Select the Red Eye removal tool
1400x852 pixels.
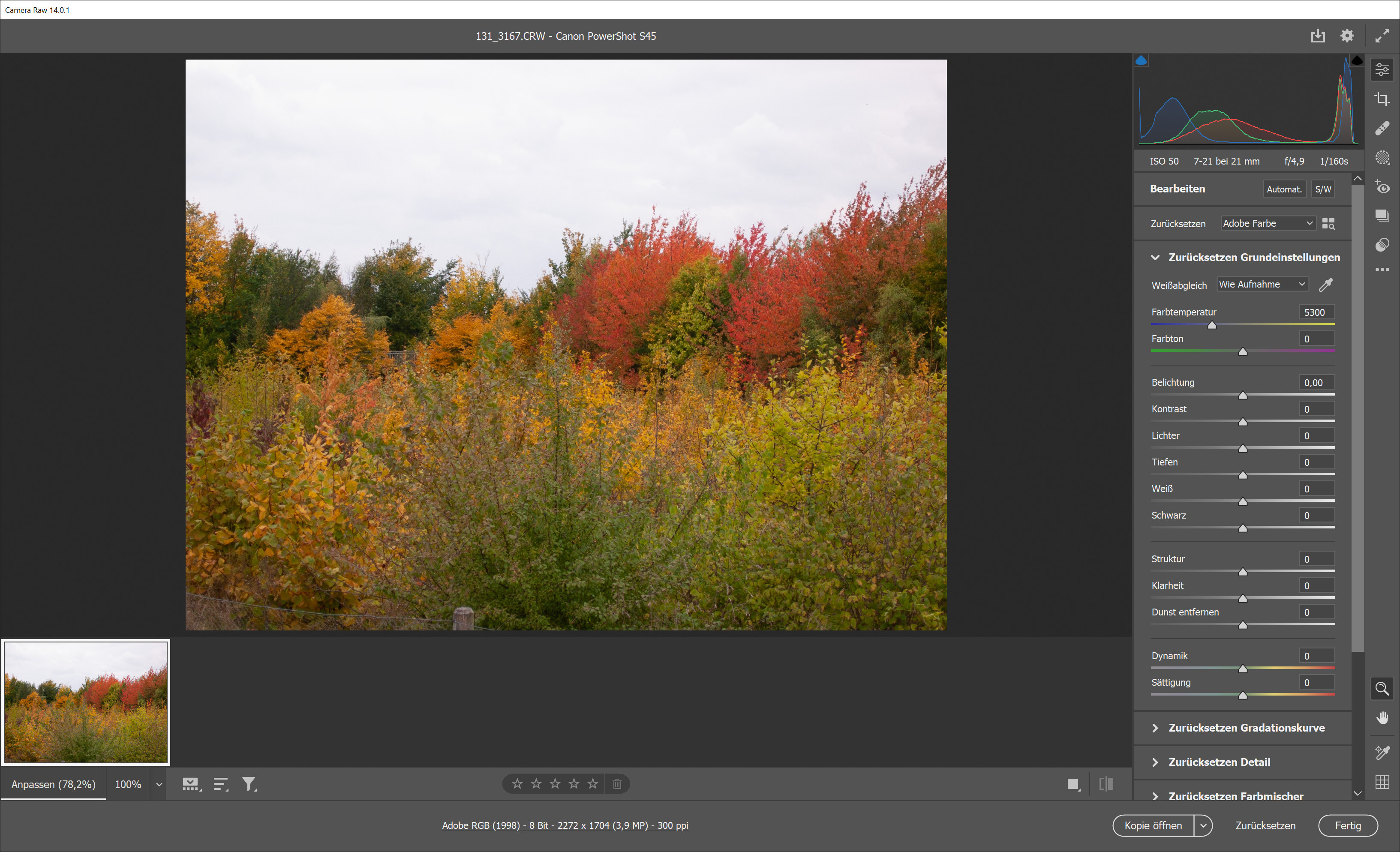point(1382,187)
